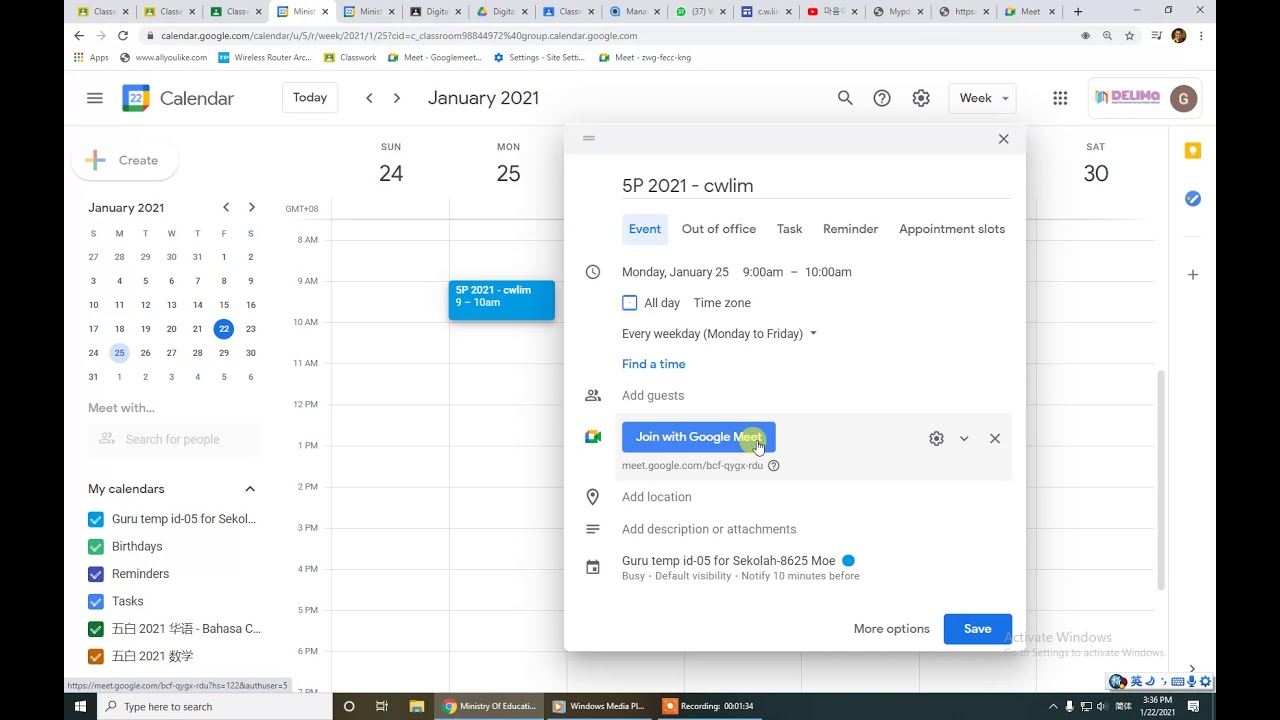Open a new Chrome tab
The image size is (1280, 720).
point(1078,12)
